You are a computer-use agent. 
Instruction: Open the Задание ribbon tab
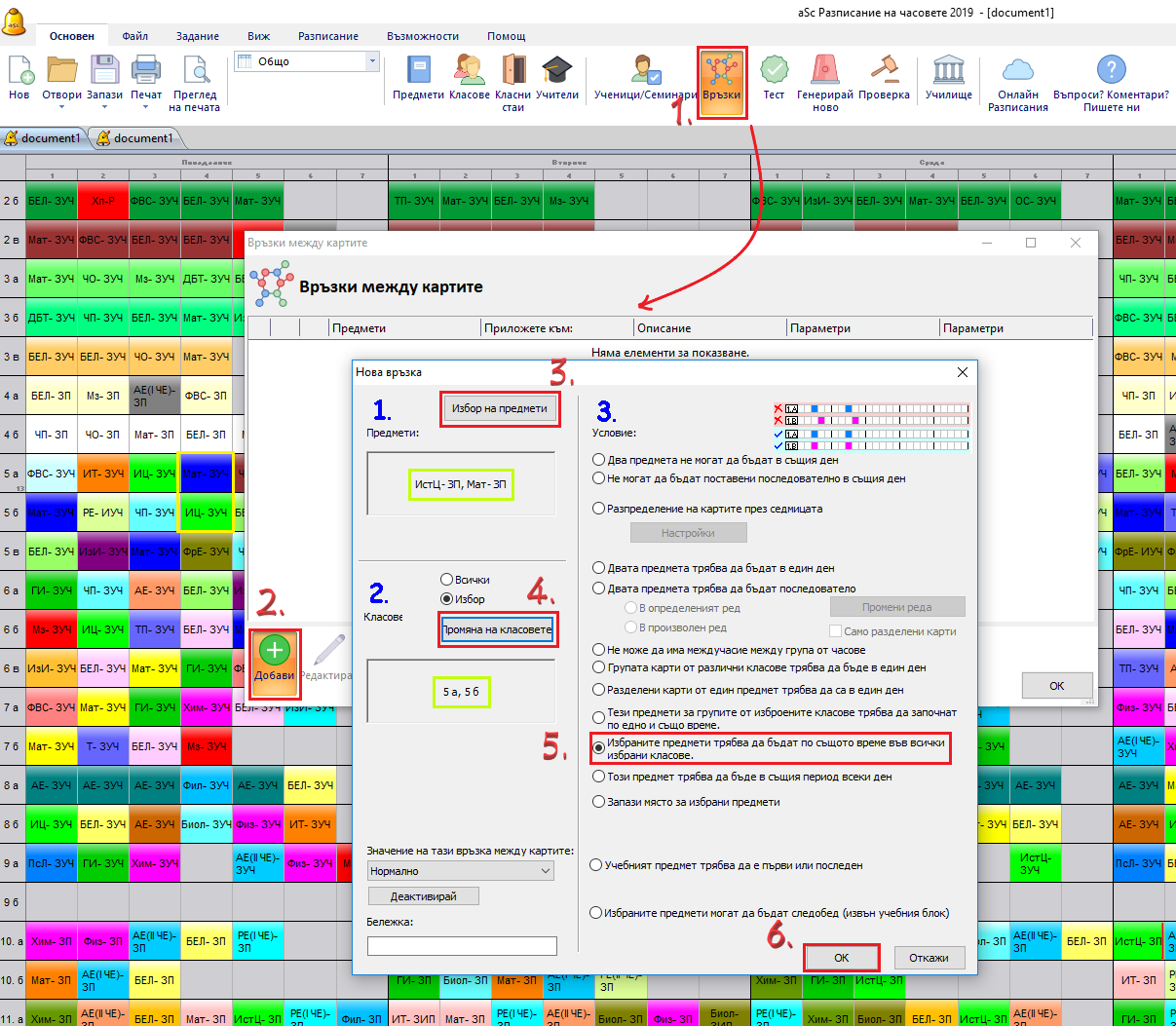[197, 36]
